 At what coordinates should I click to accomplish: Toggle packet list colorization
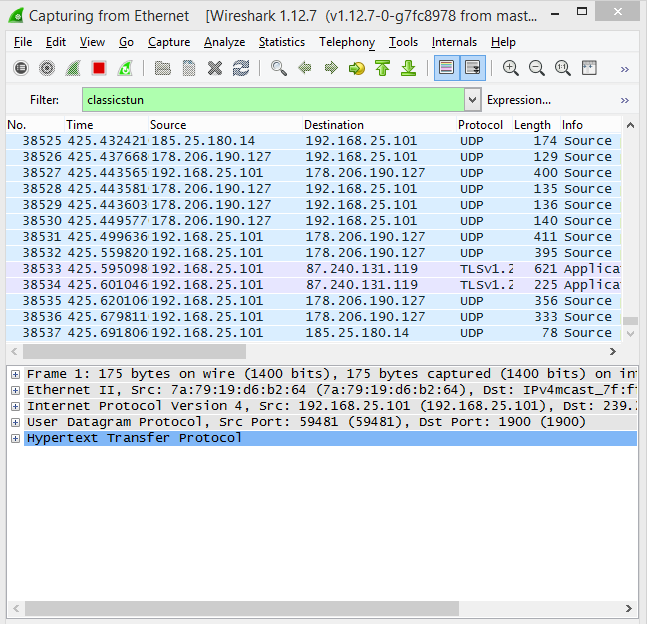pos(446,68)
